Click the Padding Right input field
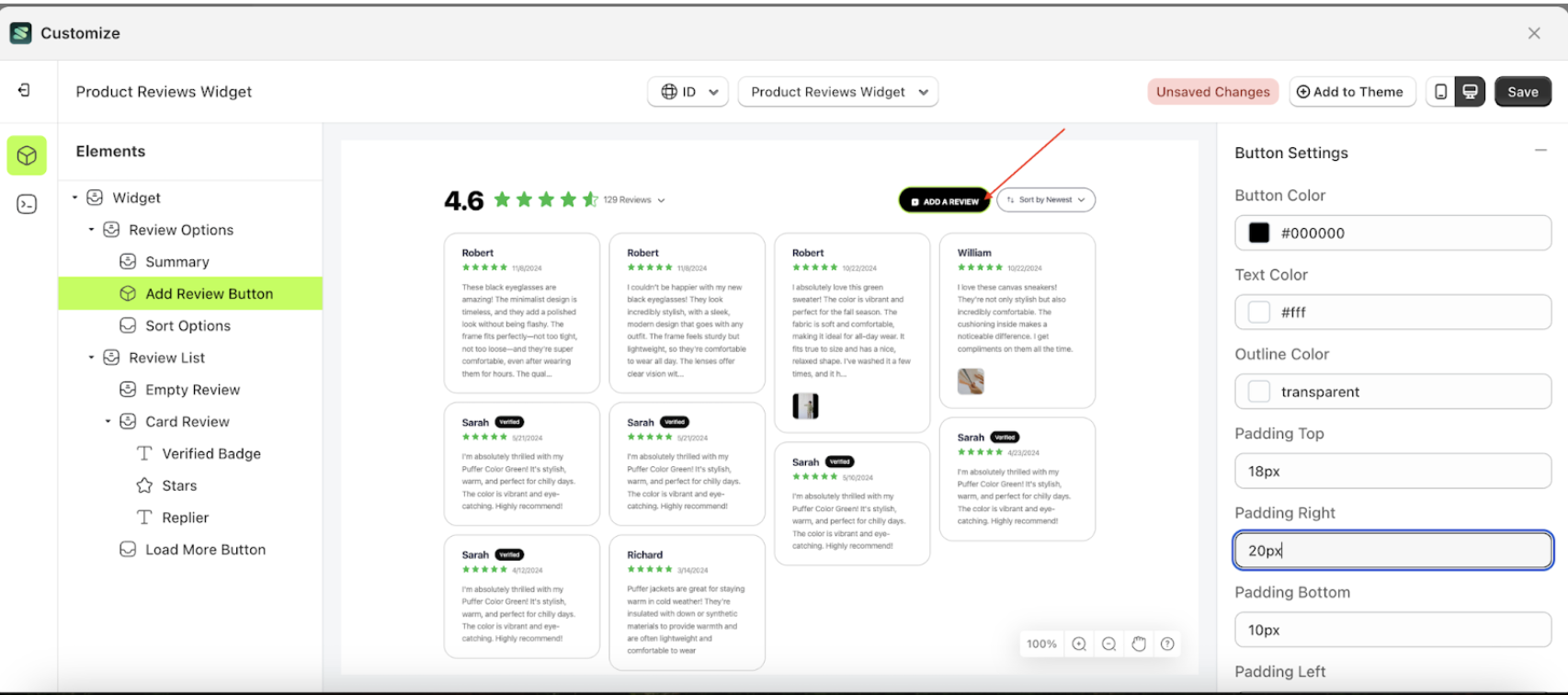The image size is (1568, 695). (1392, 551)
